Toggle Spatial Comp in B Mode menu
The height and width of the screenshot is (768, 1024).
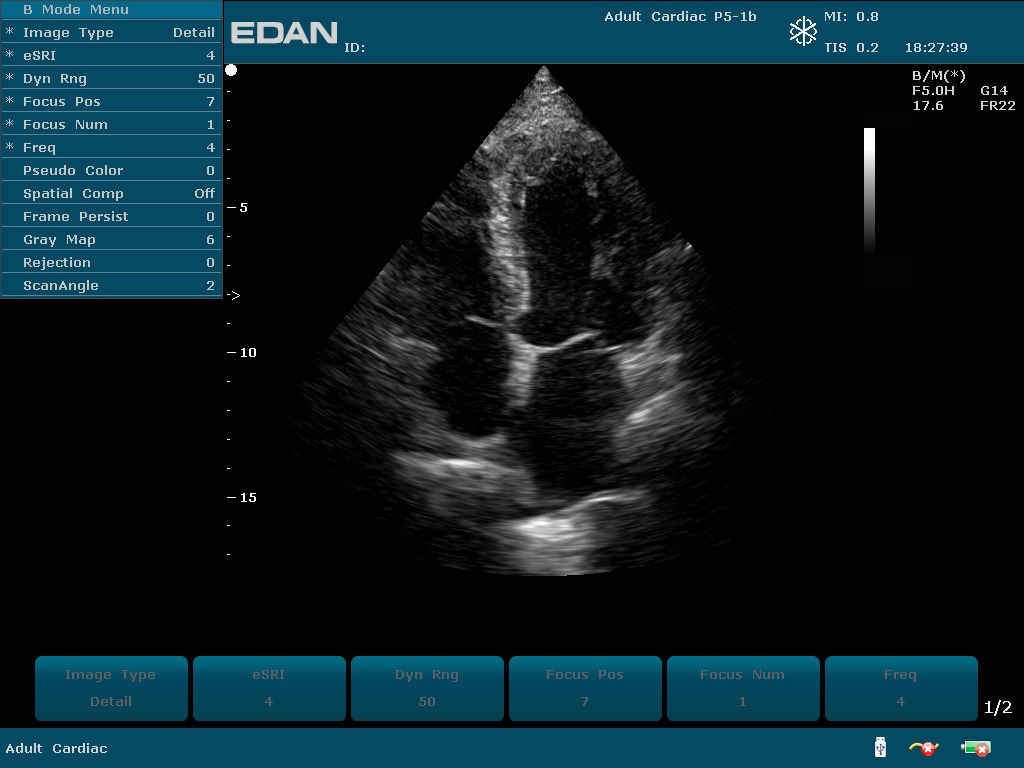(x=111, y=193)
